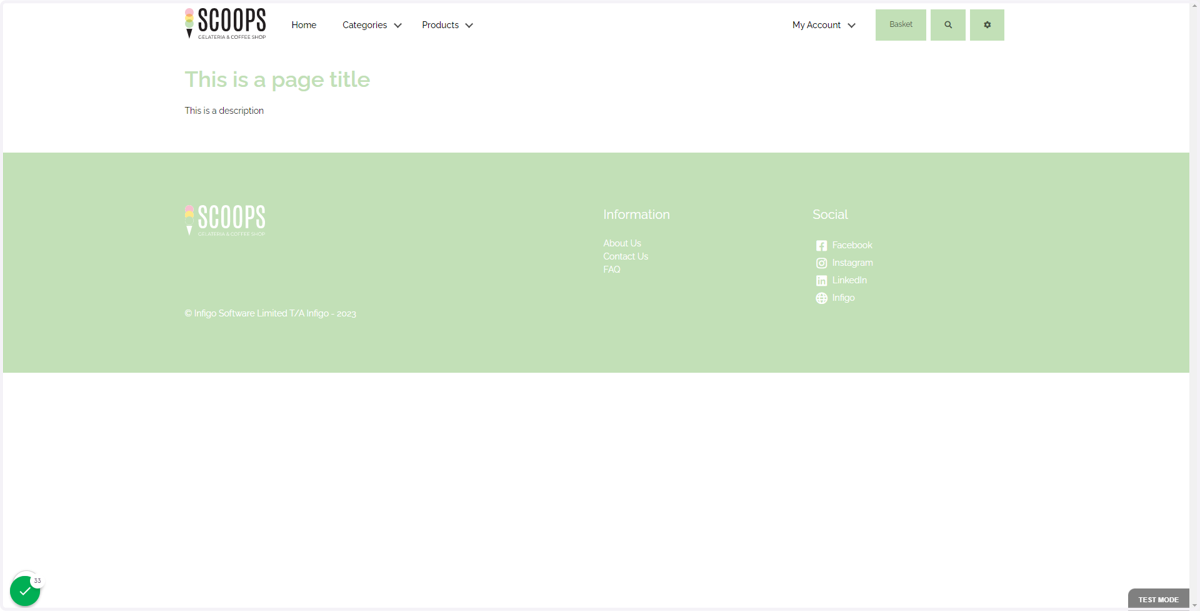
Task: Open the Facebook text link
Action: pos(852,245)
